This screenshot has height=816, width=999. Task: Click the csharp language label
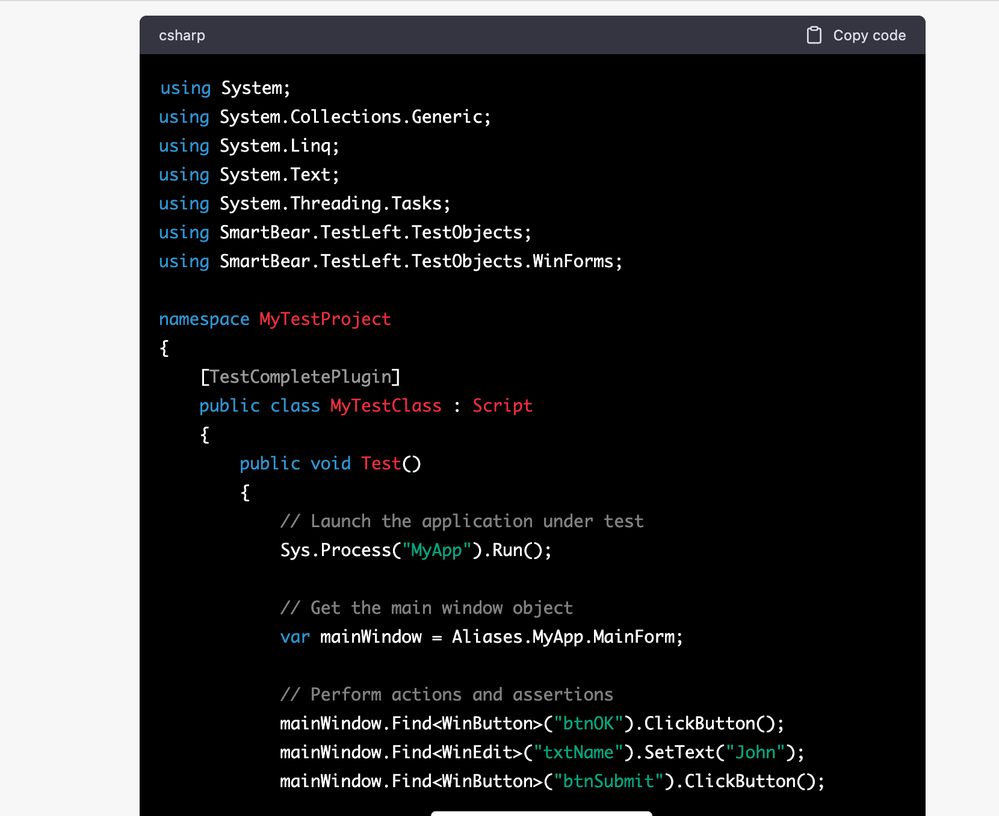coord(182,35)
